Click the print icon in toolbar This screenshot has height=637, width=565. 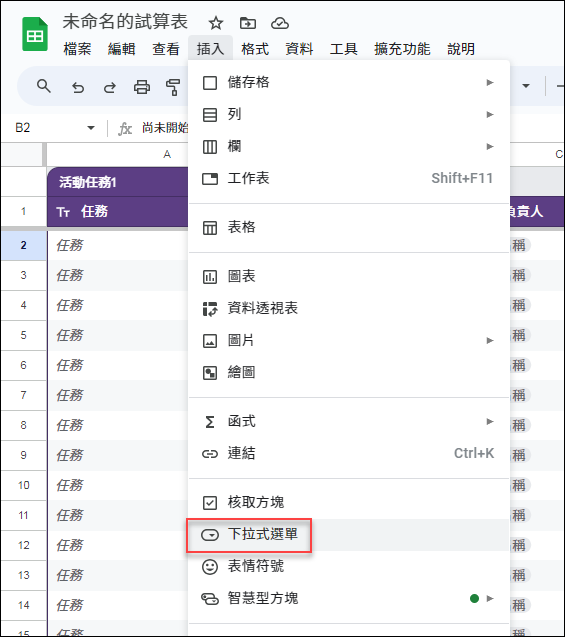(x=141, y=87)
